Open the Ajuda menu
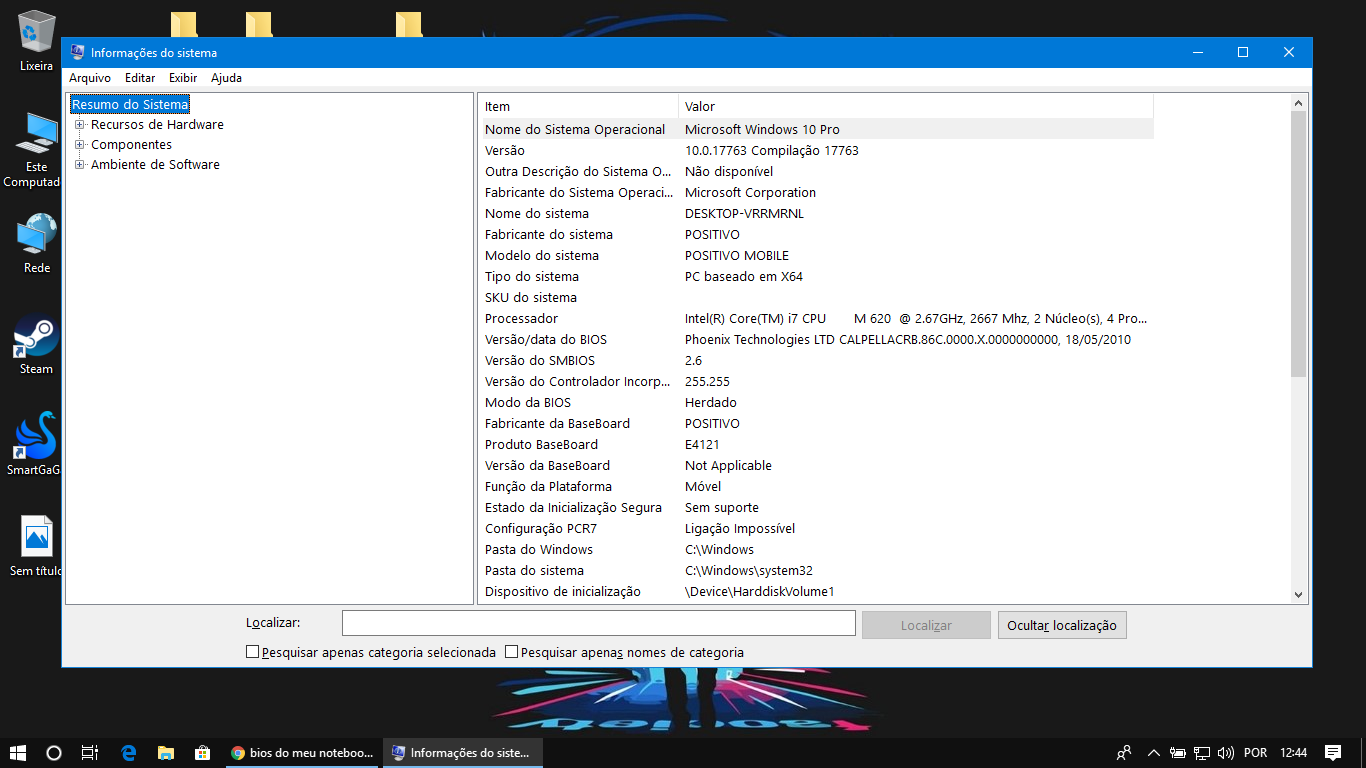Screen dimensions: 1366x768 pos(226,78)
